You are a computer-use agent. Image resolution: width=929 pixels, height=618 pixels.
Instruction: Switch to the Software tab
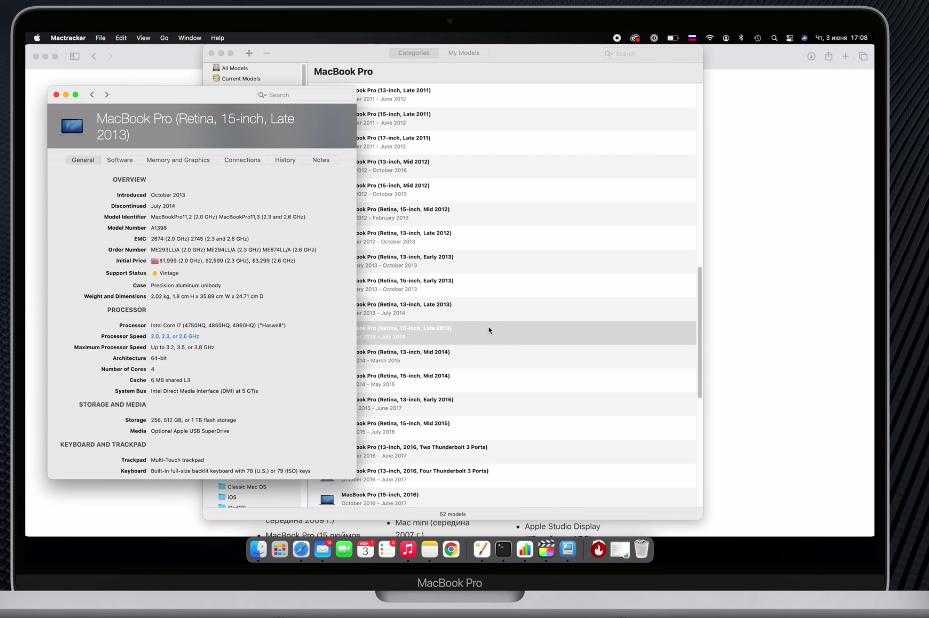(x=120, y=160)
